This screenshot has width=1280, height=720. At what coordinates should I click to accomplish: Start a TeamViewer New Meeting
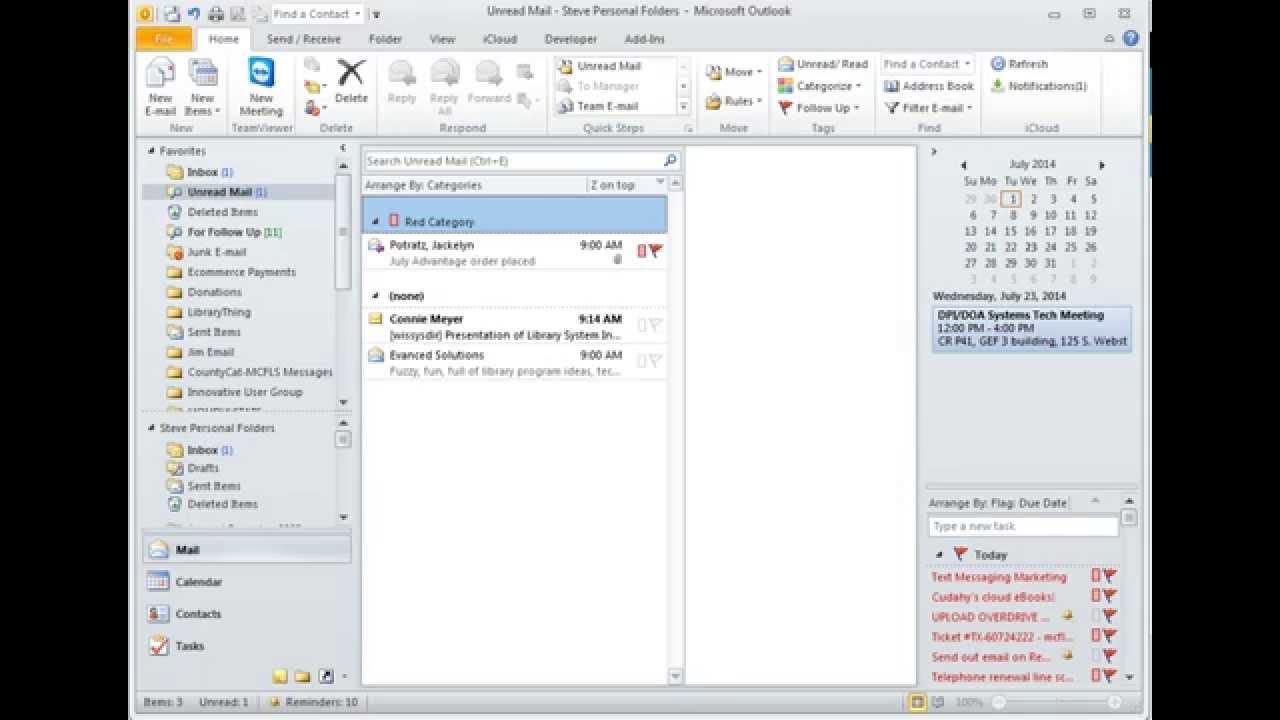(x=261, y=87)
